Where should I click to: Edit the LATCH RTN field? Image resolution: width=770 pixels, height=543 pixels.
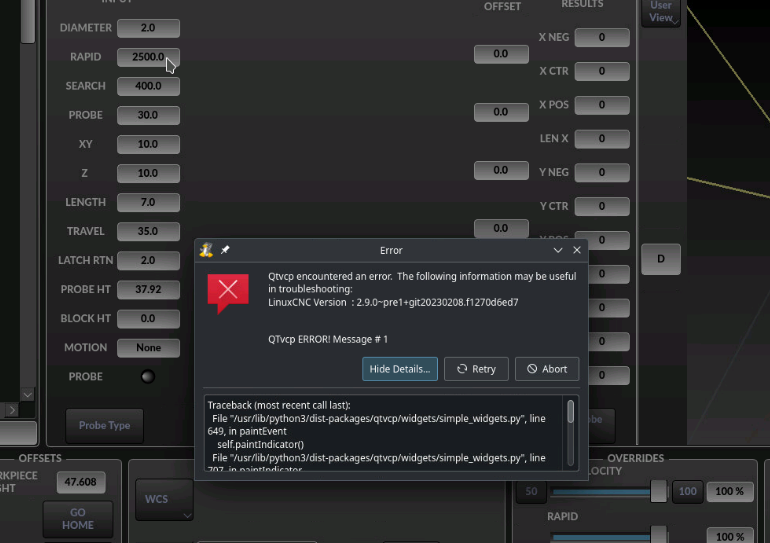click(148, 260)
